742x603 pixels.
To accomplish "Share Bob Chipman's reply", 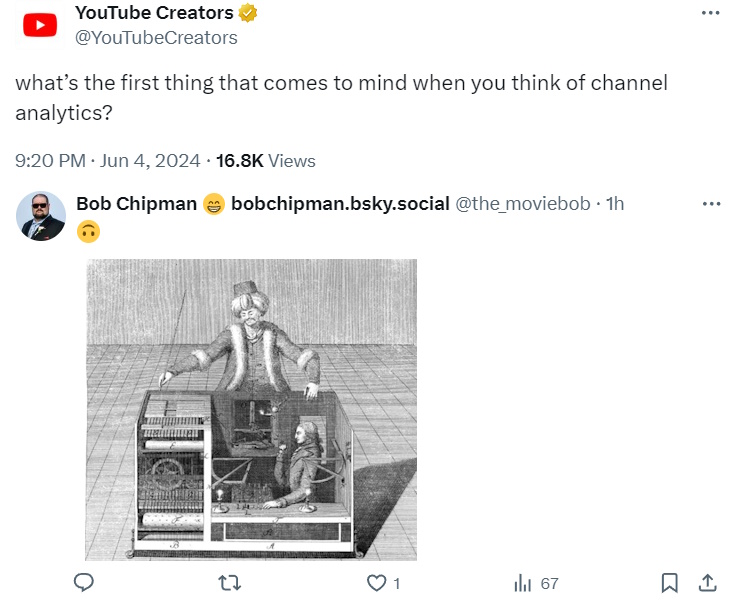I will click(x=706, y=582).
